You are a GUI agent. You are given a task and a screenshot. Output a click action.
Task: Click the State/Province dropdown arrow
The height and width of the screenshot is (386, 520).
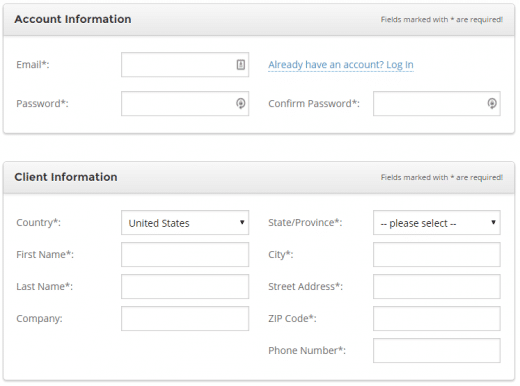pyautogui.click(x=493, y=222)
